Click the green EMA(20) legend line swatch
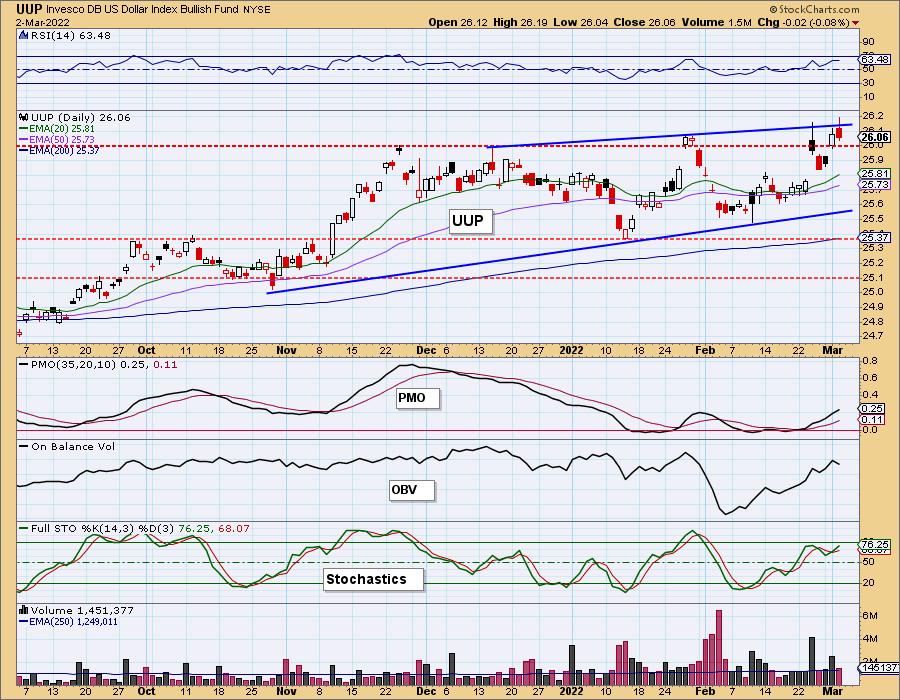Viewport: 900px width, 700px height. [24, 129]
